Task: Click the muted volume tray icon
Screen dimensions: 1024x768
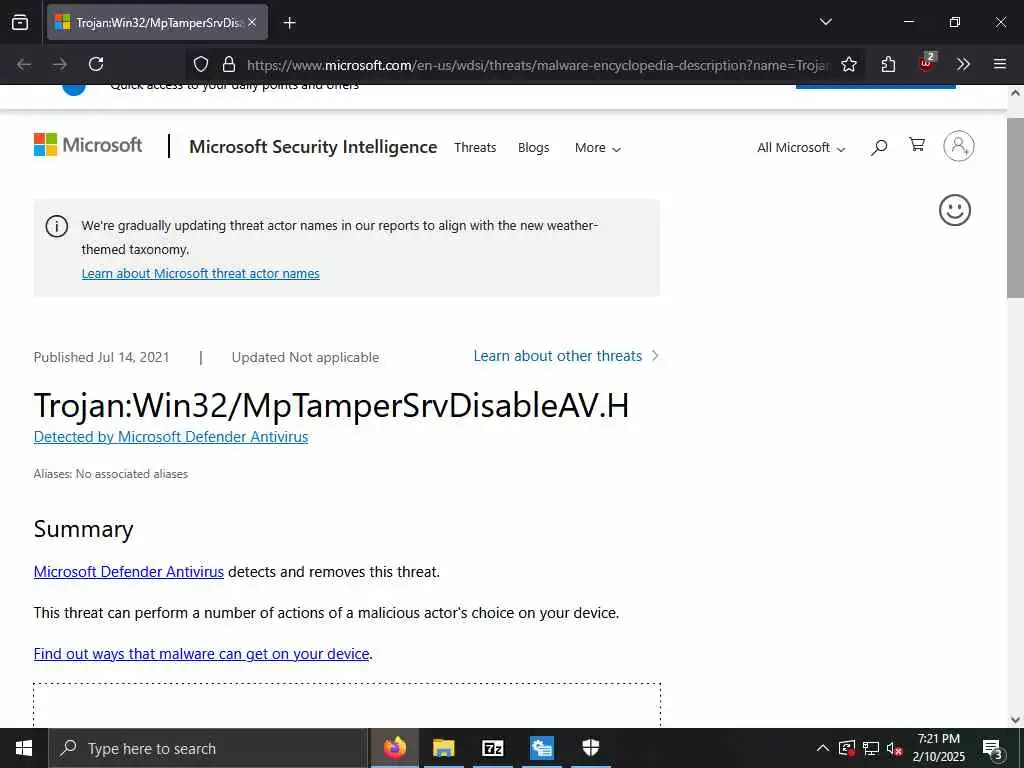Action: click(x=894, y=748)
